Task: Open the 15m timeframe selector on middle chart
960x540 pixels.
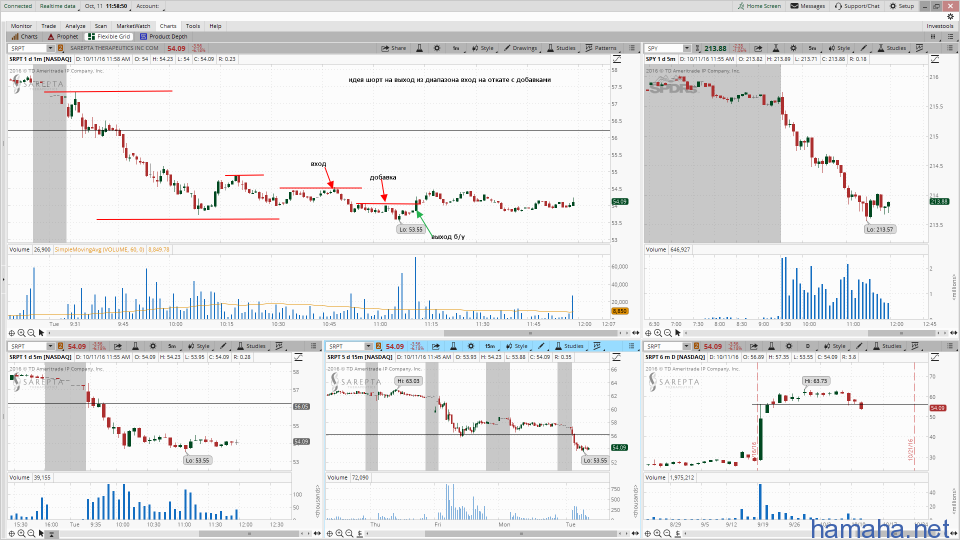Action: coord(490,346)
